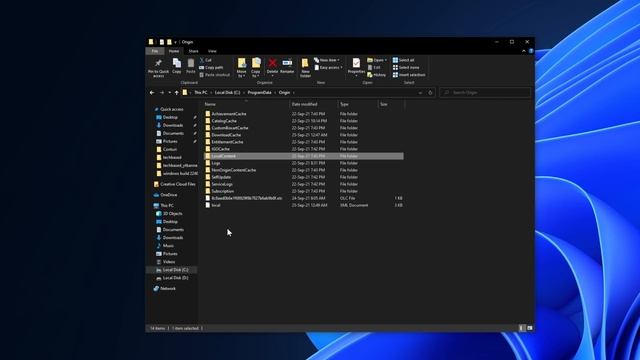Select Local Disk (D:) in navigation pane
The width and height of the screenshot is (640, 360).
click(172, 278)
